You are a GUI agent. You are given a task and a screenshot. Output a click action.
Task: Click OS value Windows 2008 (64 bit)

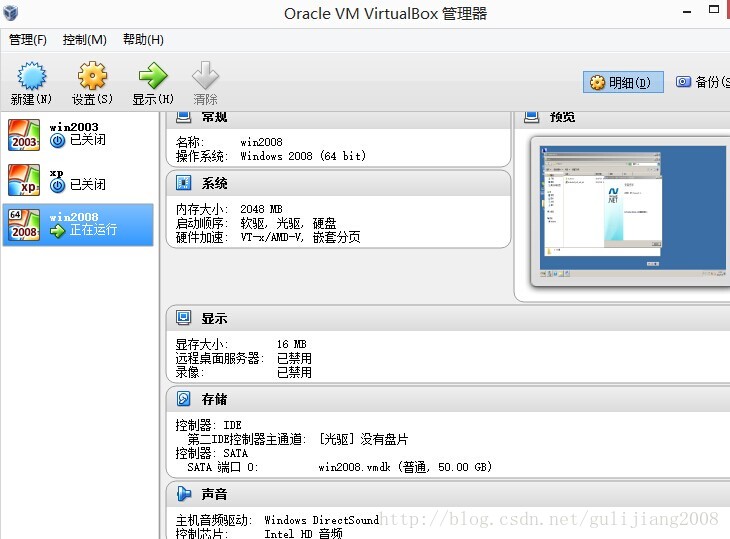click(x=303, y=156)
